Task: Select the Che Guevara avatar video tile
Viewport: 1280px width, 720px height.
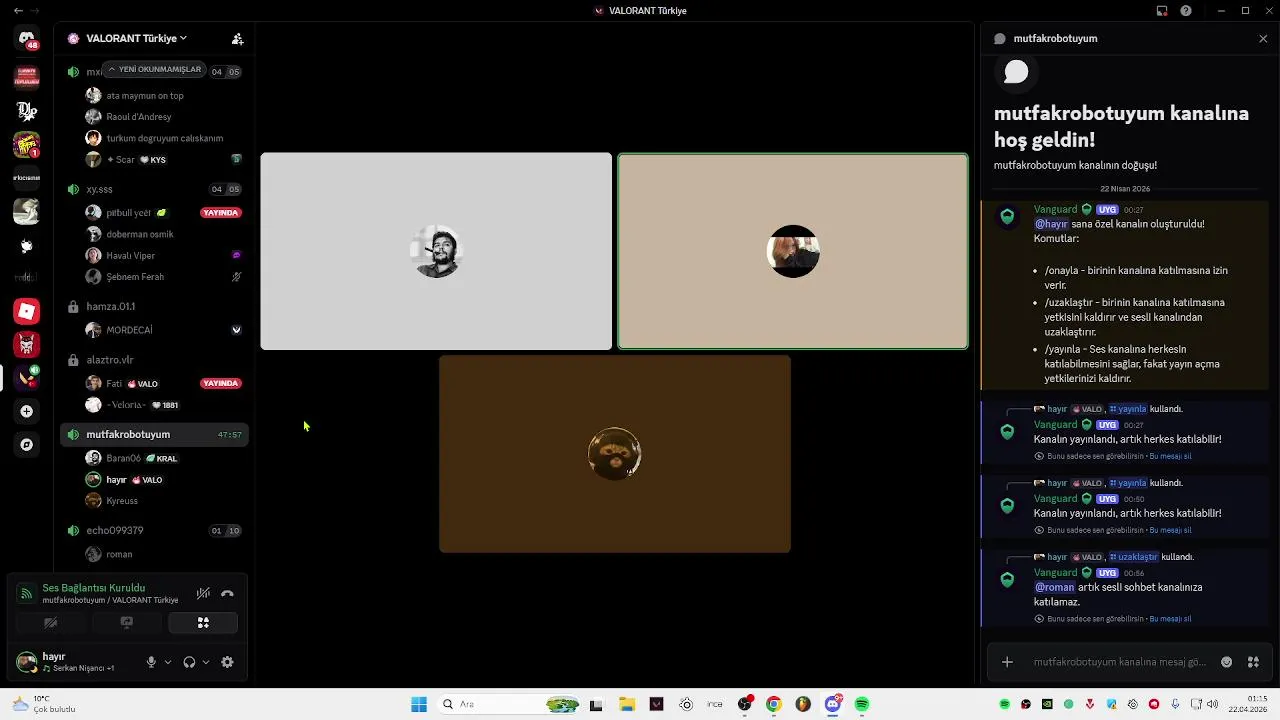Action: point(436,251)
